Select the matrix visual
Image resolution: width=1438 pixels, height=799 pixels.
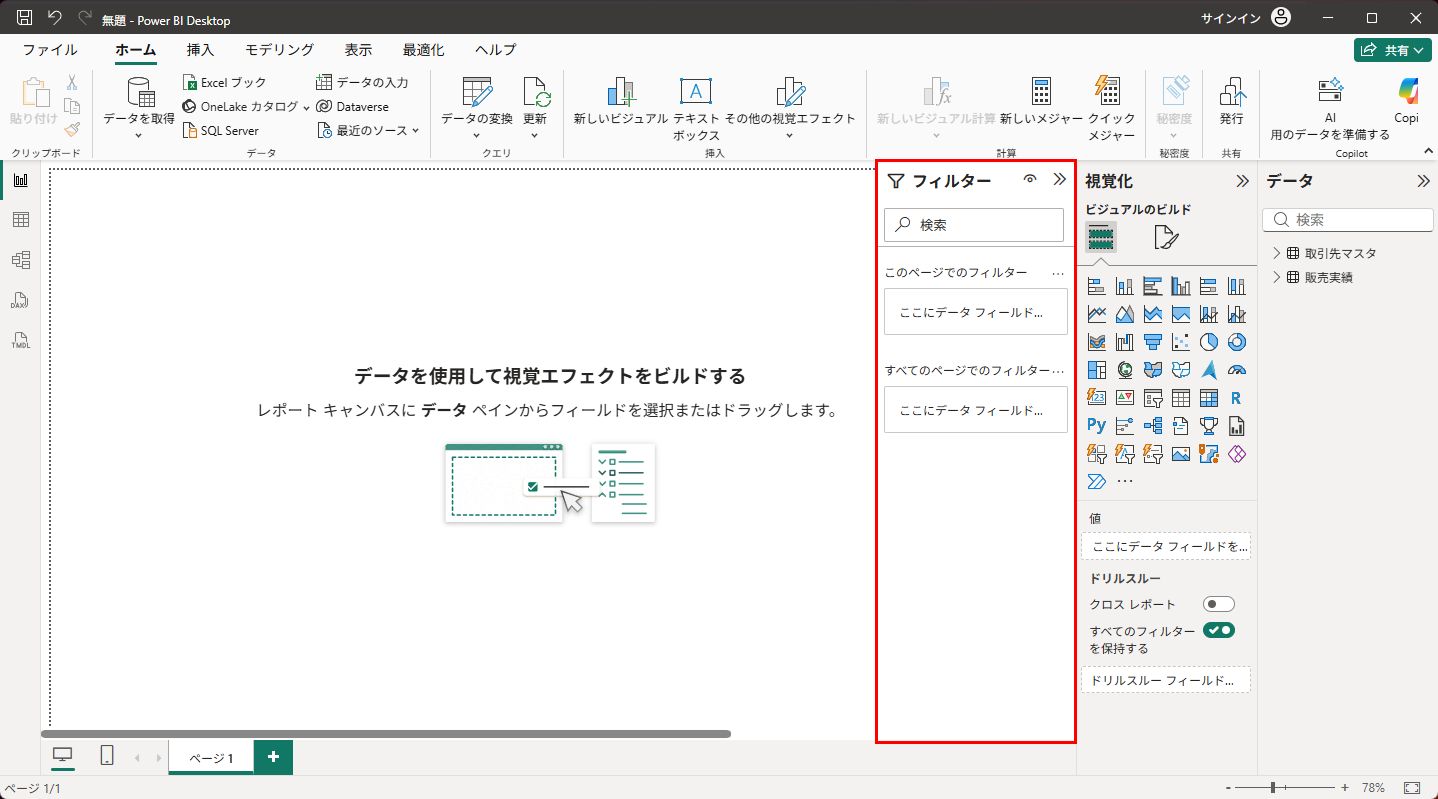click(1209, 398)
